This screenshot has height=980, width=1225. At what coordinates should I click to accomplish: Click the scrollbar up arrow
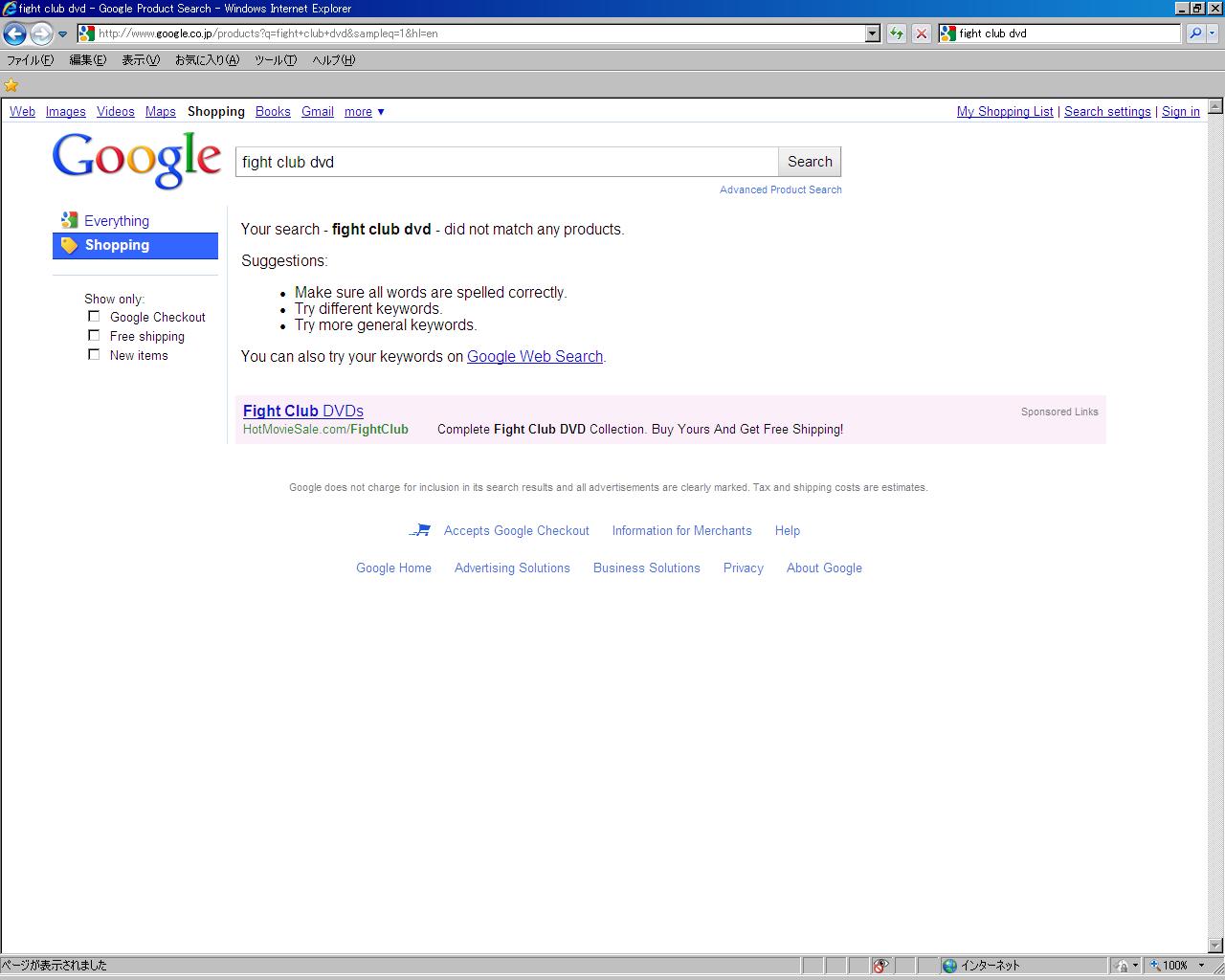(1215, 106)
